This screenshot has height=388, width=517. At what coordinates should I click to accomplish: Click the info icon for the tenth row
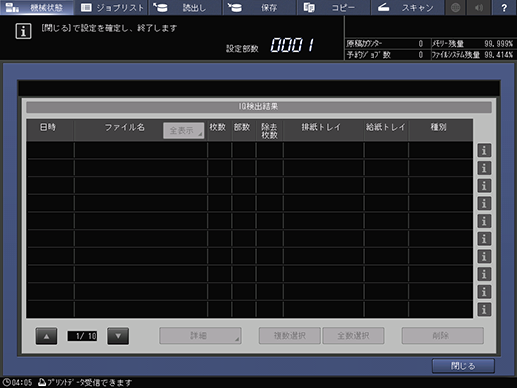(484, 309)
